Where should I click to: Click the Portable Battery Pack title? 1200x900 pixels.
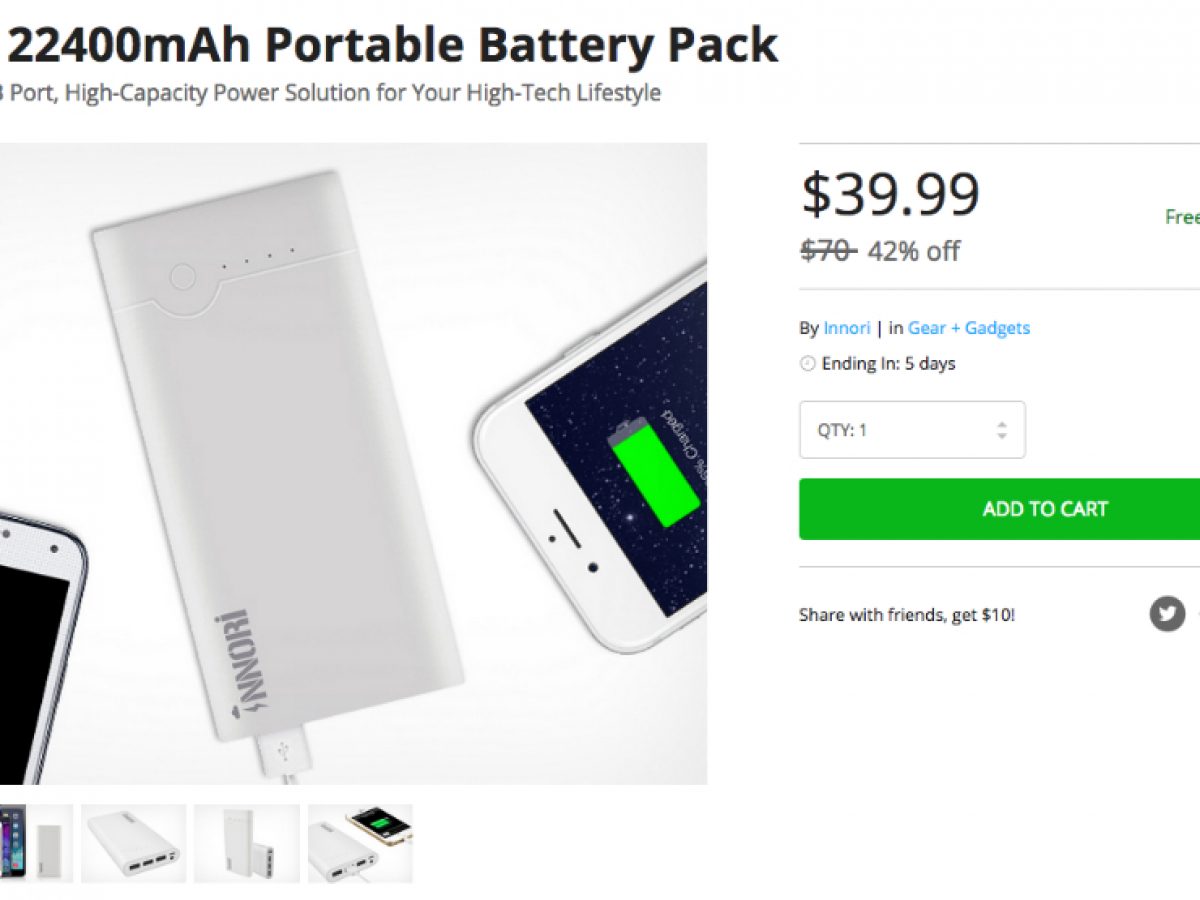[390, 45]
